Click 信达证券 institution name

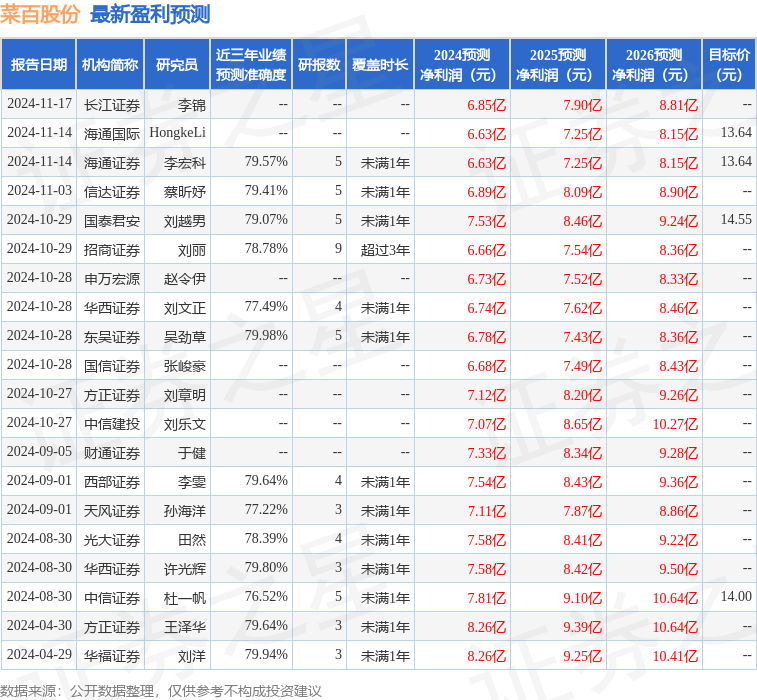tap(112, 192)
